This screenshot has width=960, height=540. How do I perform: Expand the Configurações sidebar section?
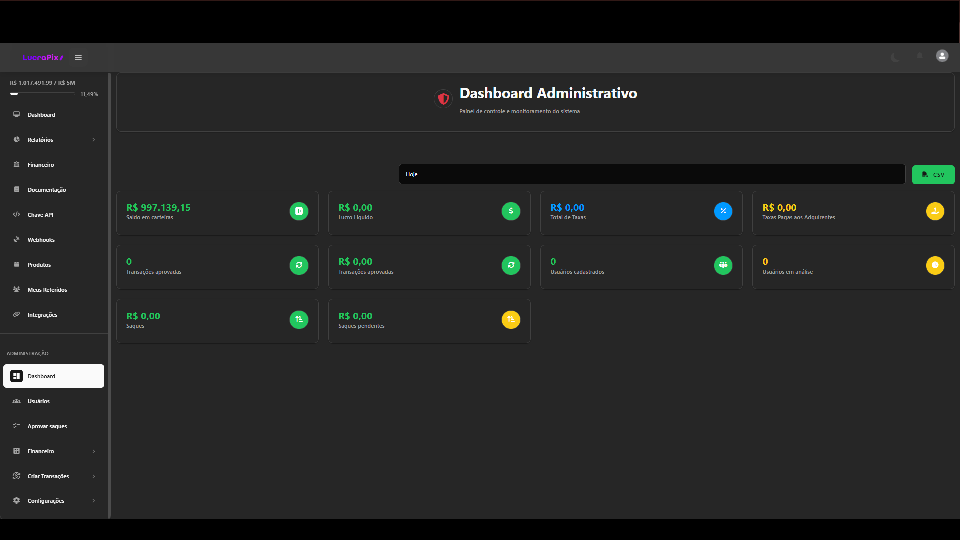(x=94, y=501)
